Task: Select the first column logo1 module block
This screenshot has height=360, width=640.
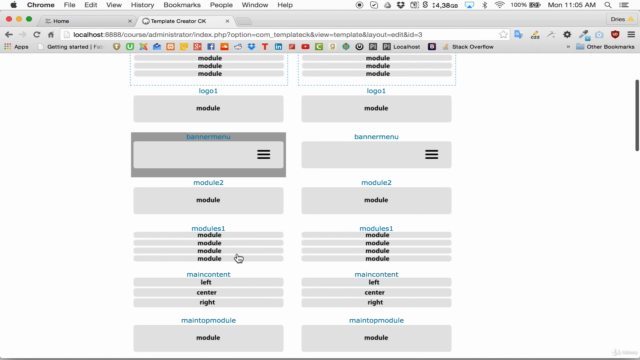Action: point(208,109)
